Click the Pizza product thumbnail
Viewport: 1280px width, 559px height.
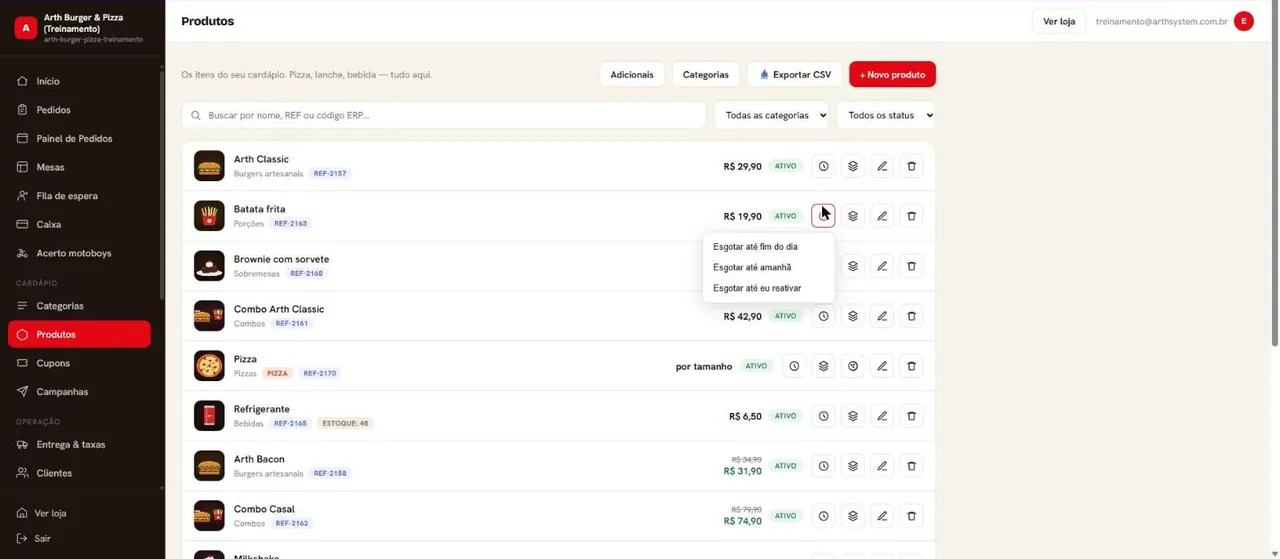(209, 366)
